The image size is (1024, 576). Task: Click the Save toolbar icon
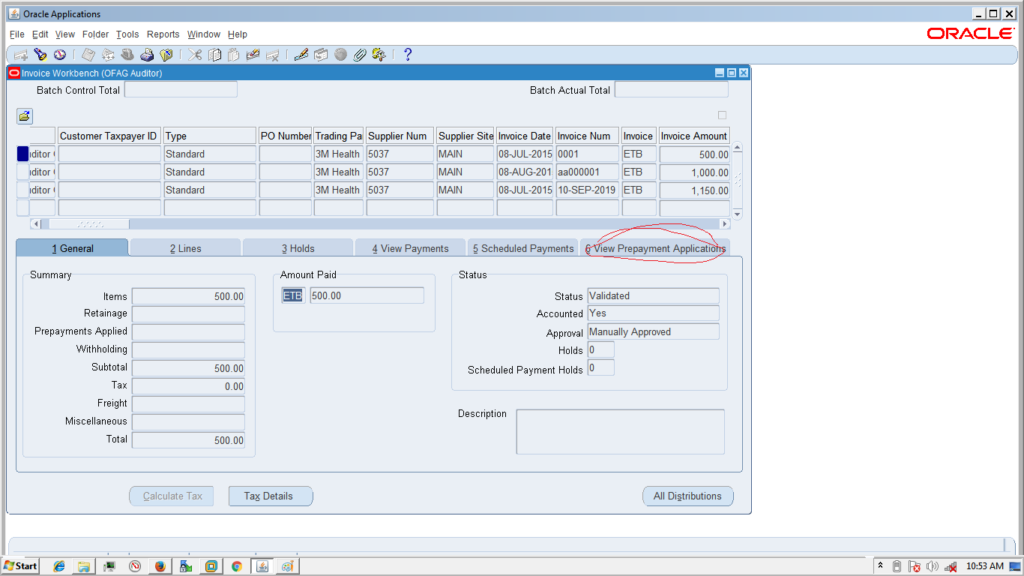click(x=88, y=55)
